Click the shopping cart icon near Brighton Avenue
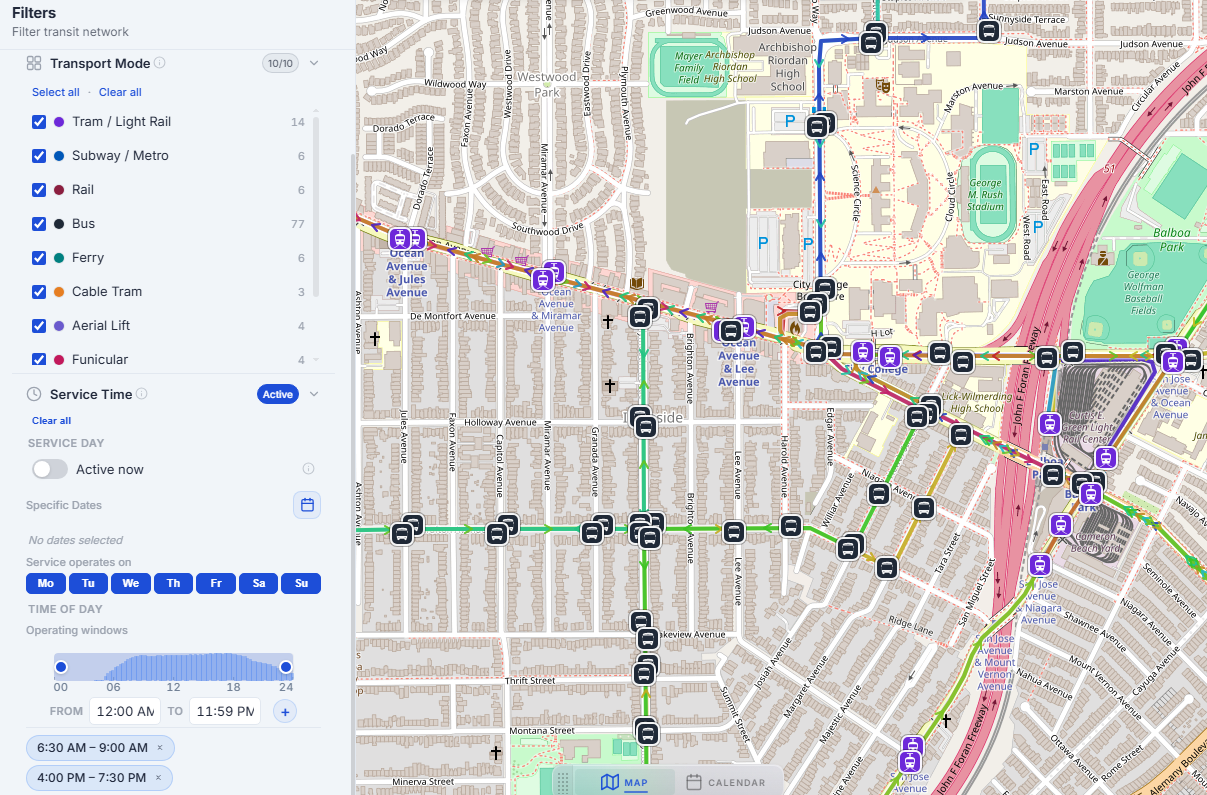 (x=711, y=307)
